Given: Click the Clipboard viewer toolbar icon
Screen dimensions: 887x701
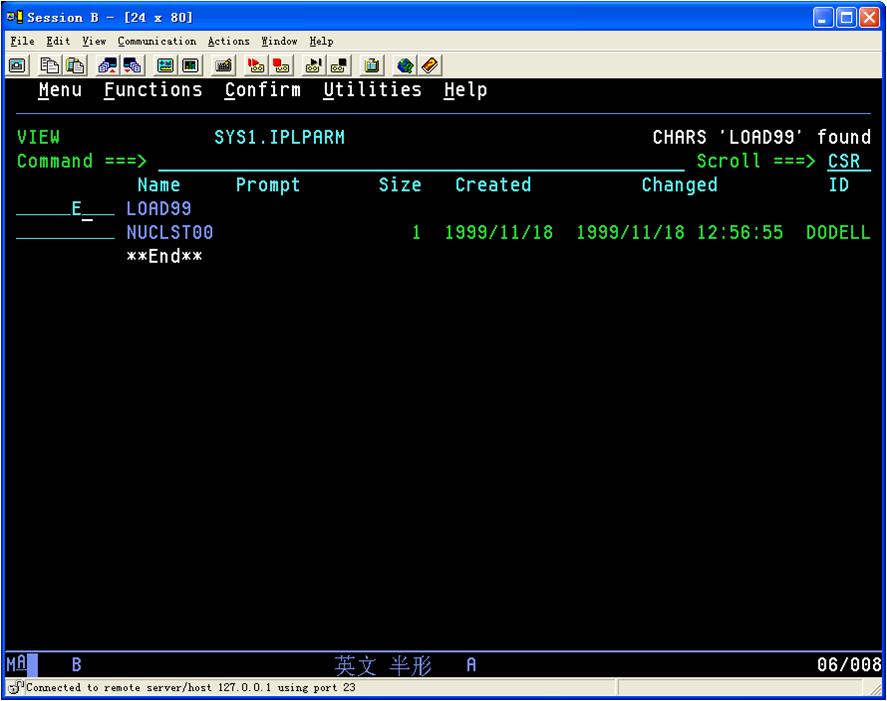Looking at the screenshot, I should pyautogui.click(x=372, y=66).
